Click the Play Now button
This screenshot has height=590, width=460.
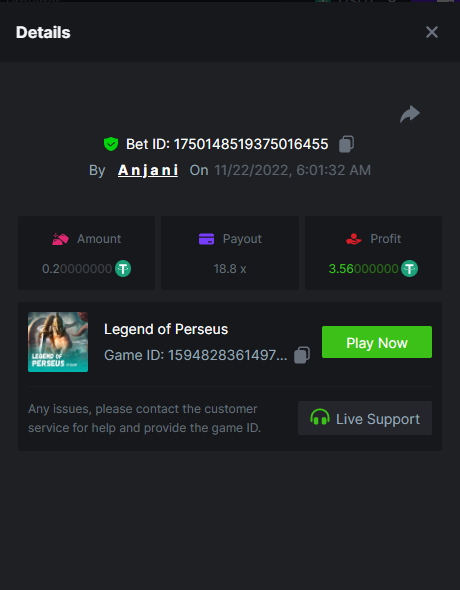pyautogui.click(x=377, y=342)
